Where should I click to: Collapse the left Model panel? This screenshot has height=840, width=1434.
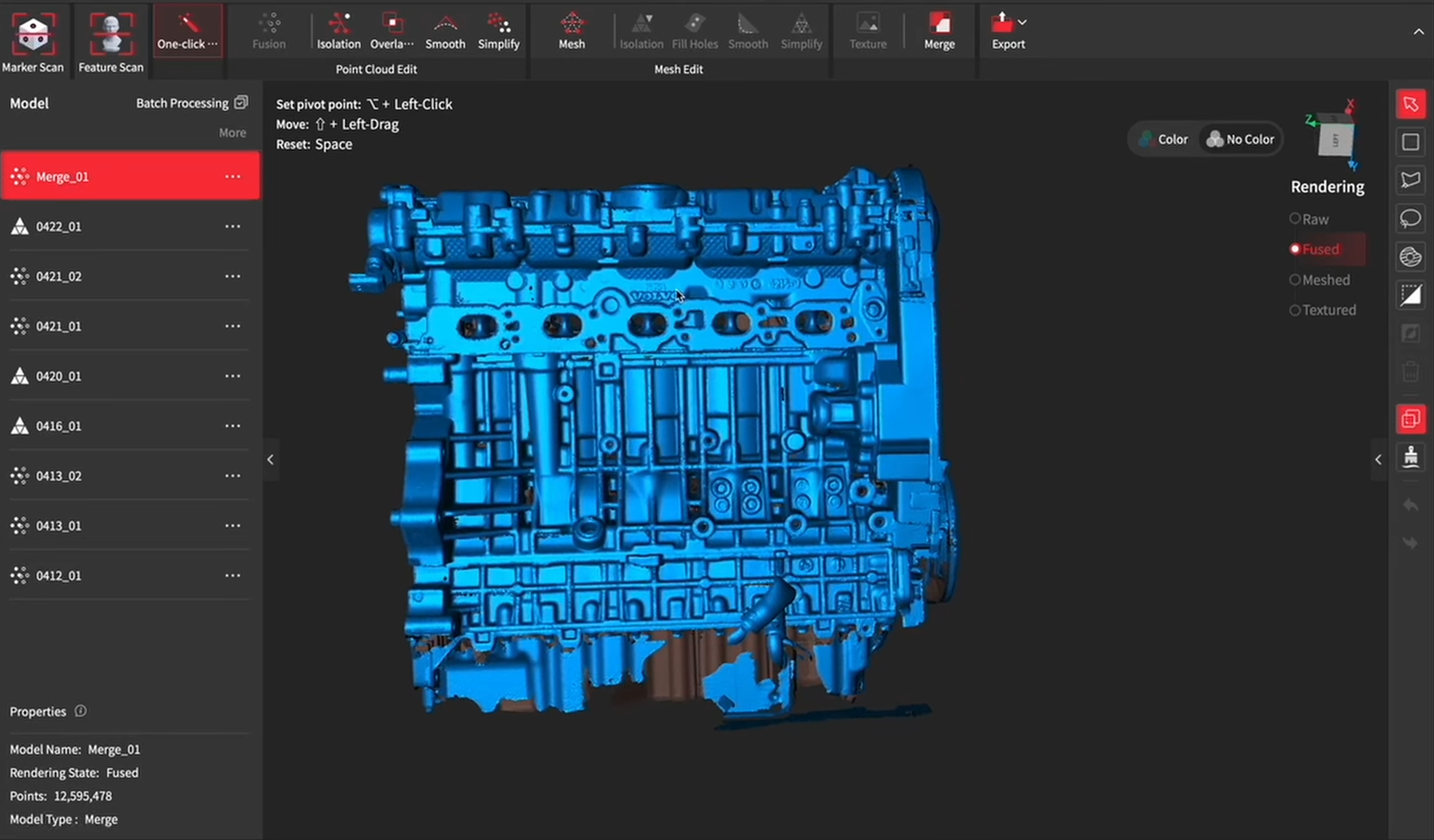pyautogui.click(x=270, y=460)
